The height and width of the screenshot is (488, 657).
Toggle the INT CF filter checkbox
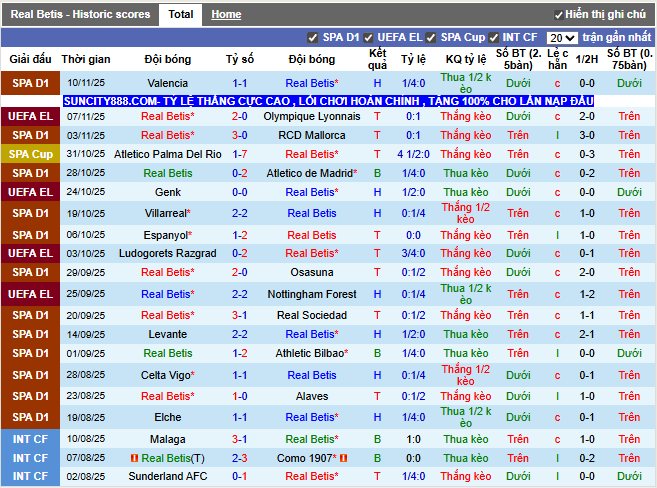494,38
